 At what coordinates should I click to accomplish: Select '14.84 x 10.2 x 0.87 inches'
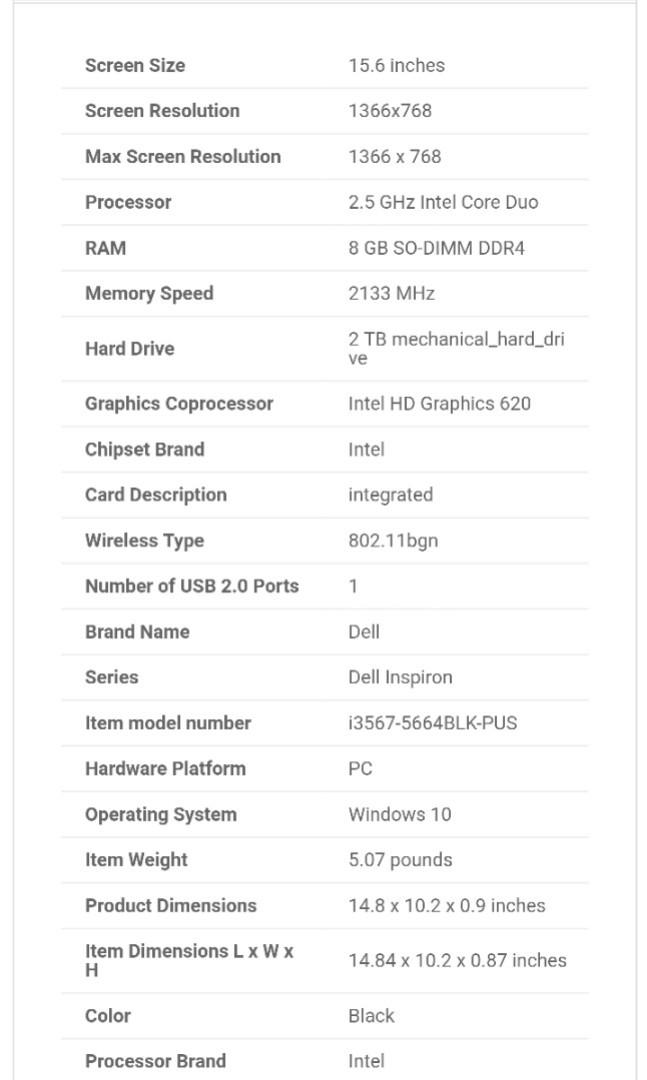tap(458, 961)
